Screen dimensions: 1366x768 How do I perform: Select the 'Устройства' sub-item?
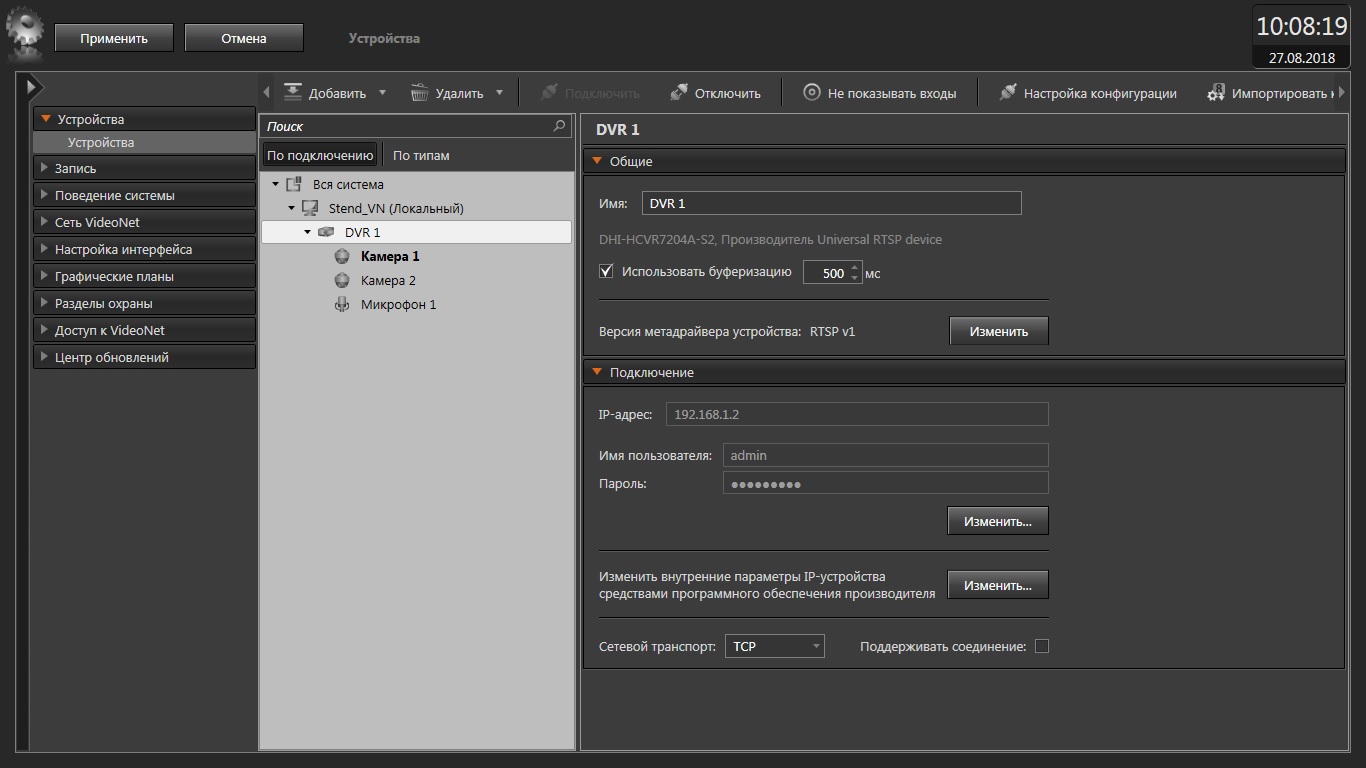[x=144, y=143]
